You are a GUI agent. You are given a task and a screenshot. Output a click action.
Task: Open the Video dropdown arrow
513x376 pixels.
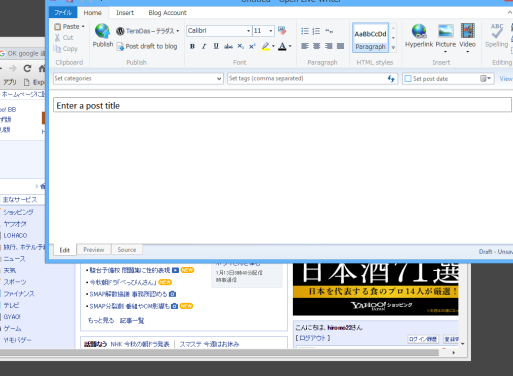(468, 52)
